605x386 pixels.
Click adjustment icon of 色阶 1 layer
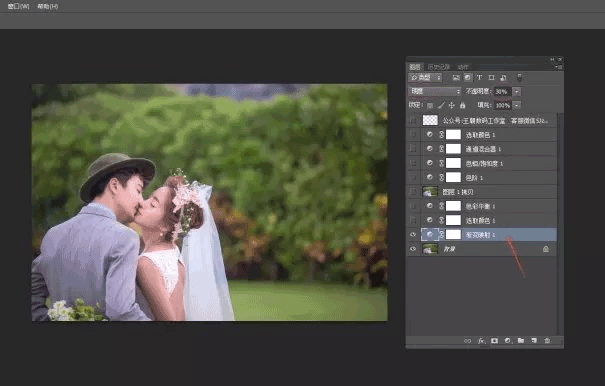[429, 177]
